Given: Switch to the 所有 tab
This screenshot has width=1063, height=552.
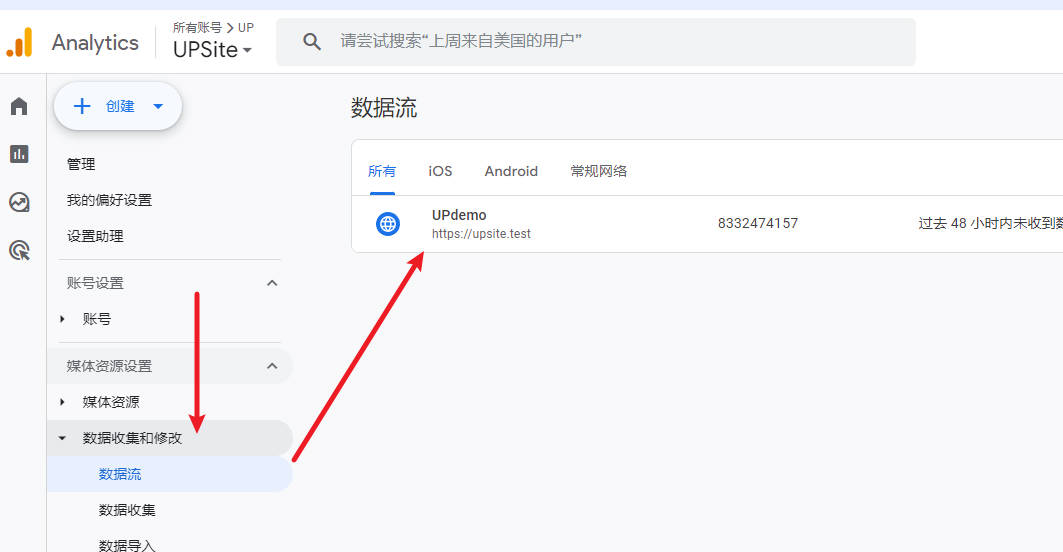Looking at the screenshot, I should [382, 171].
